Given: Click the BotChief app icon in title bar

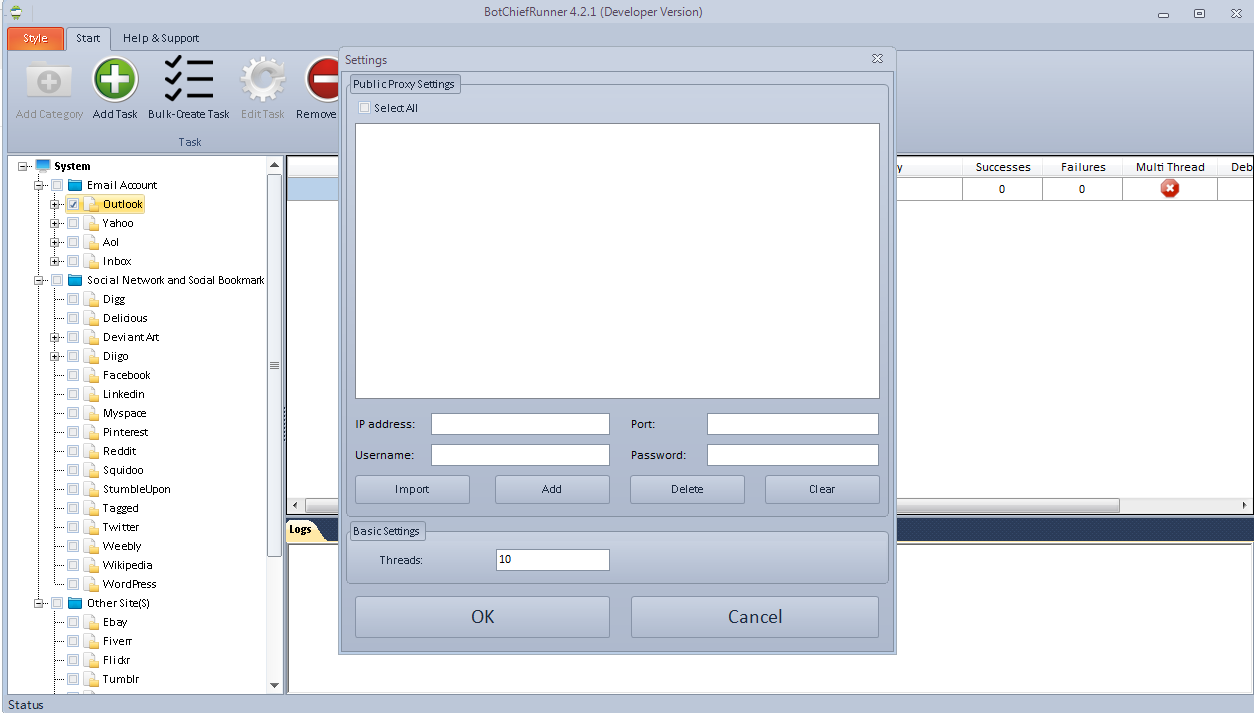Looking at the screenshot, I should (15, 13).
